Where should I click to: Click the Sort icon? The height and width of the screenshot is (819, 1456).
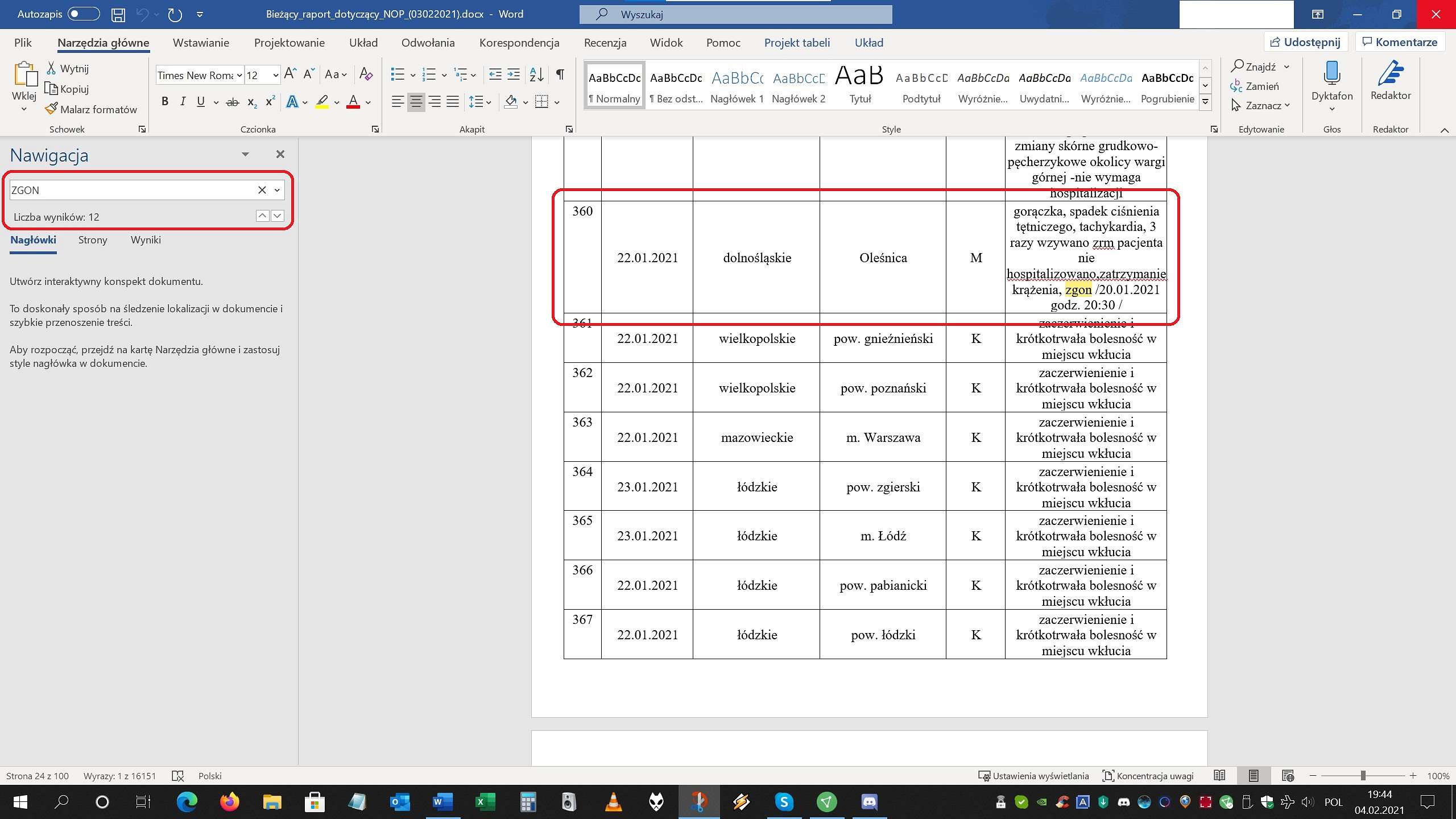[x=536, y=75]
